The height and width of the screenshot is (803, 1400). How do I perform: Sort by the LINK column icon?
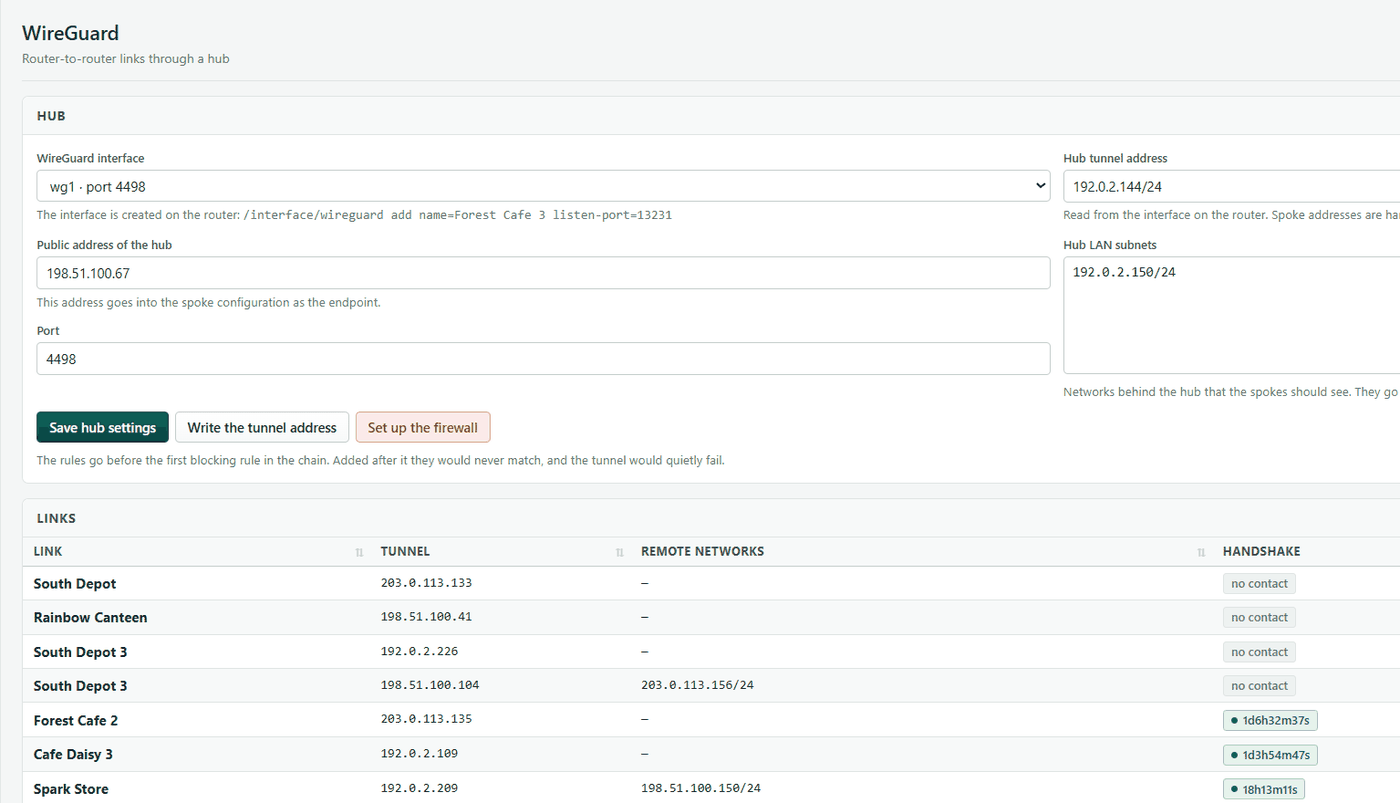[x=359, y=552]
